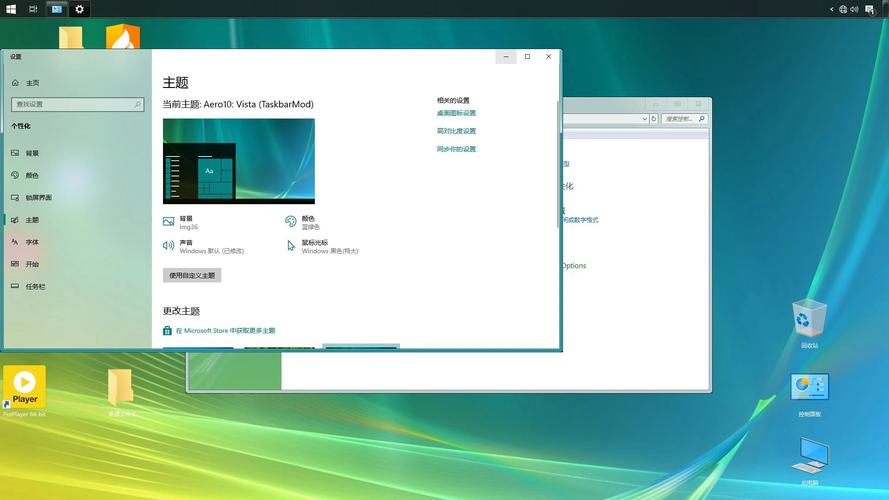Open Task View on the taskbar
Viewport: 889px width, 500px height.
click(33, 9)
